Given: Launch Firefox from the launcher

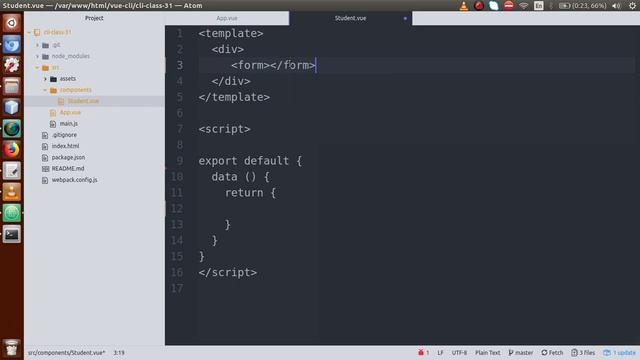Looking at the screenshot, I should coord(11,150).
